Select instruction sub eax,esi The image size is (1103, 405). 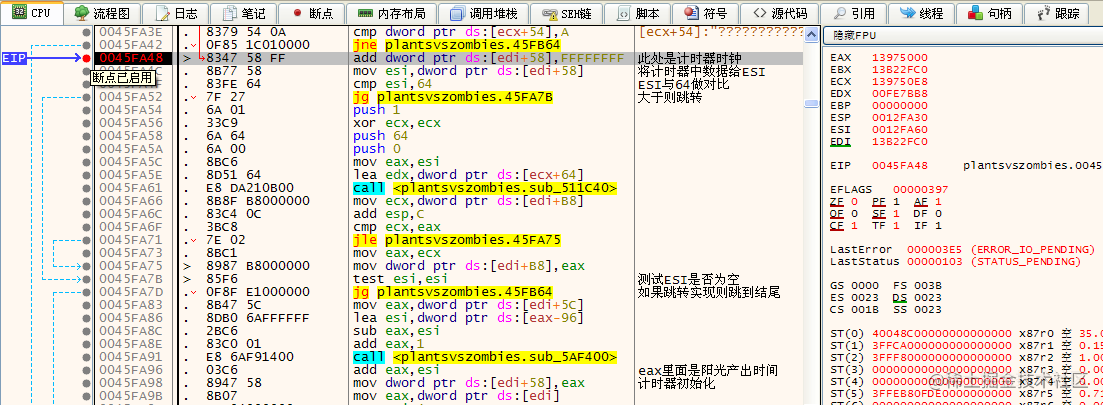397,330
